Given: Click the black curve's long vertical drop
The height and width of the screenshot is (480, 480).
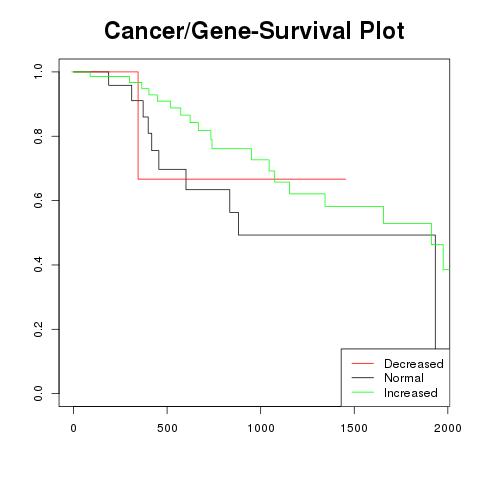Looking at the screenshot, I should pos(436,292).
